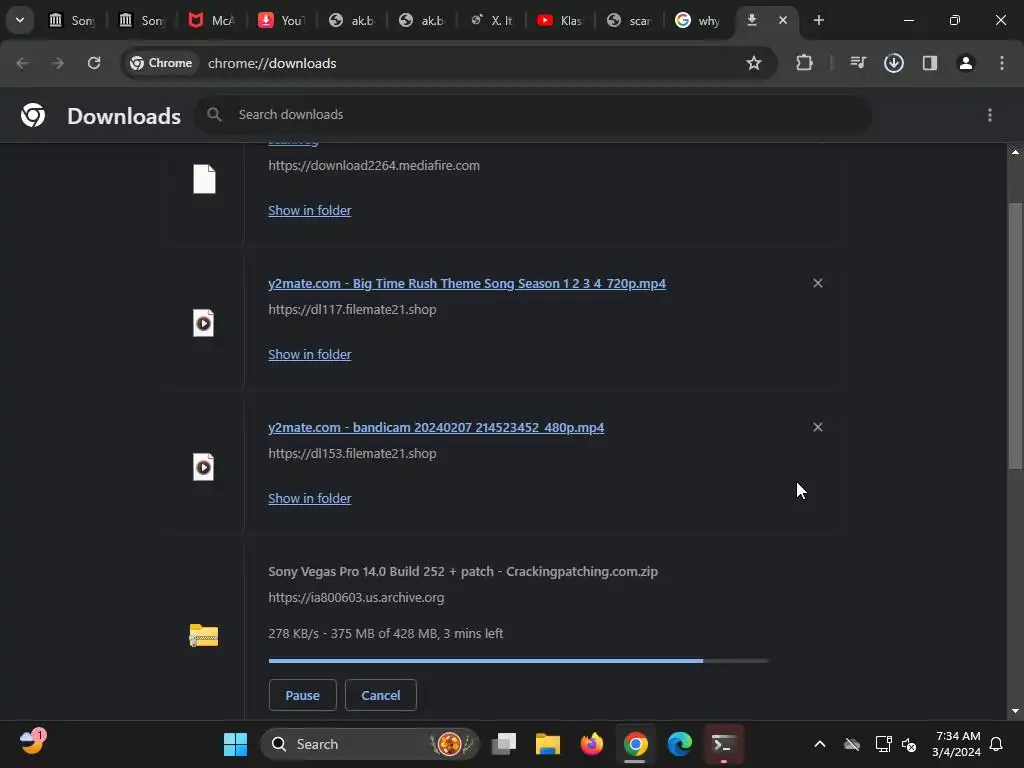Screen dimensions: 1024x768
Task: Open the notification bell in the tray
Action: click(x=997, y=744)
